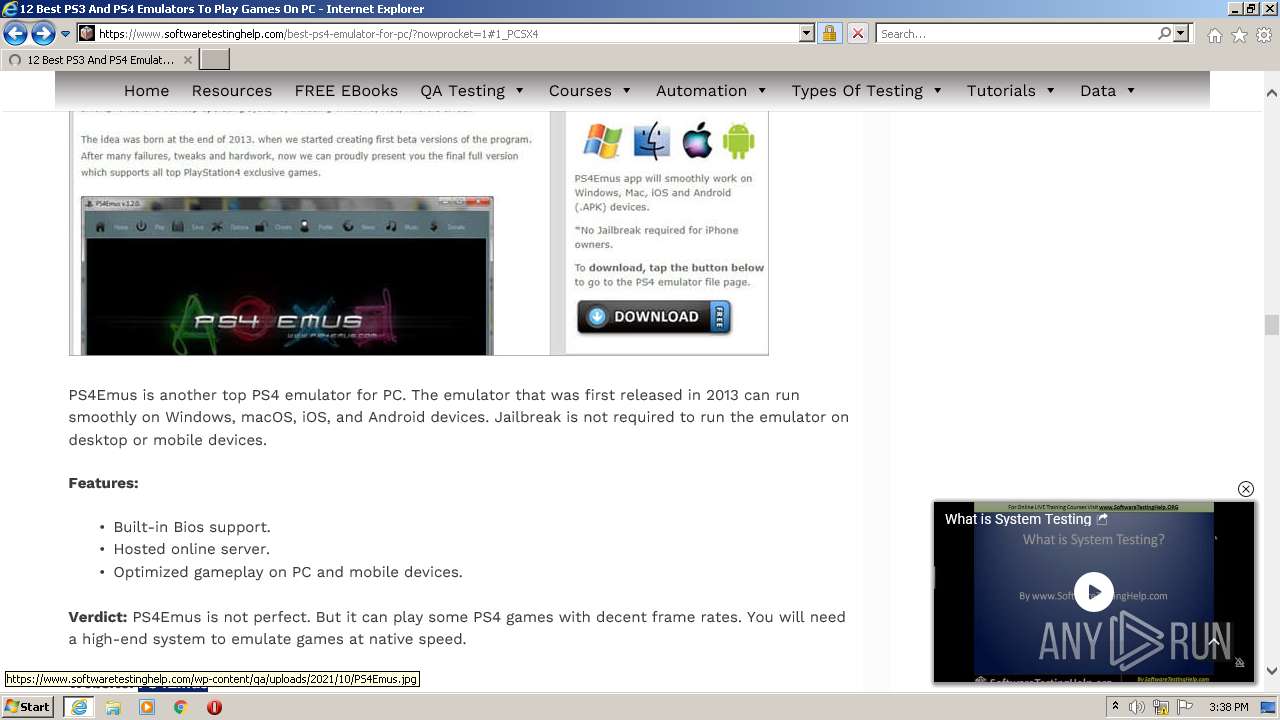The height and width of the screenshot is (720, 1280).
Task: Close the current browser tab
Action: [x=187, y=60]
